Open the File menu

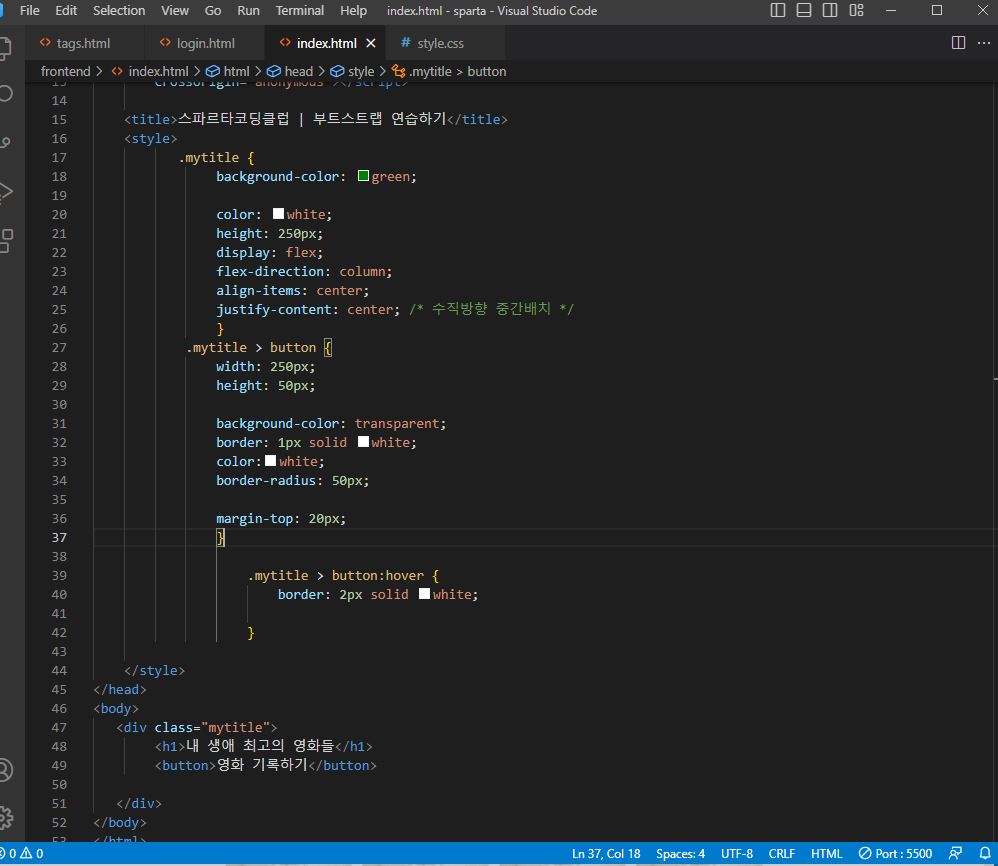[x=29, y=10]
